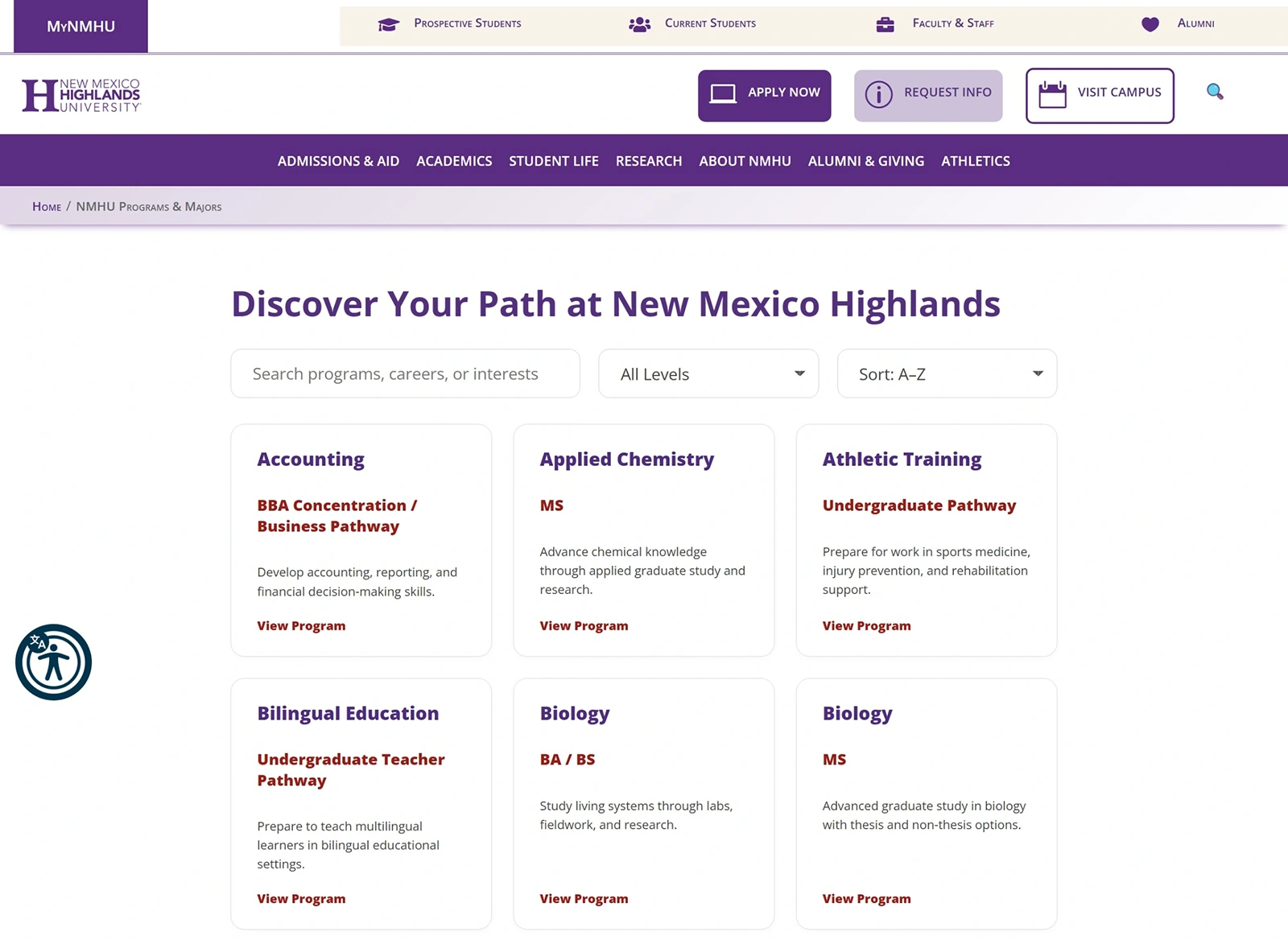1288x940 pixels.
Task: Click the Biology title above Advanced graduate study
Action: tap(857, 714)
